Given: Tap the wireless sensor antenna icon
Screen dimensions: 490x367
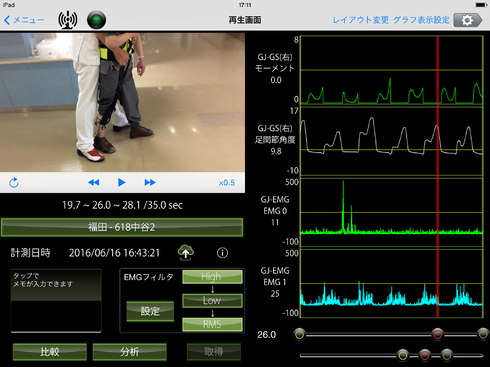Looking at the screenshot, I should click(68, 20).
